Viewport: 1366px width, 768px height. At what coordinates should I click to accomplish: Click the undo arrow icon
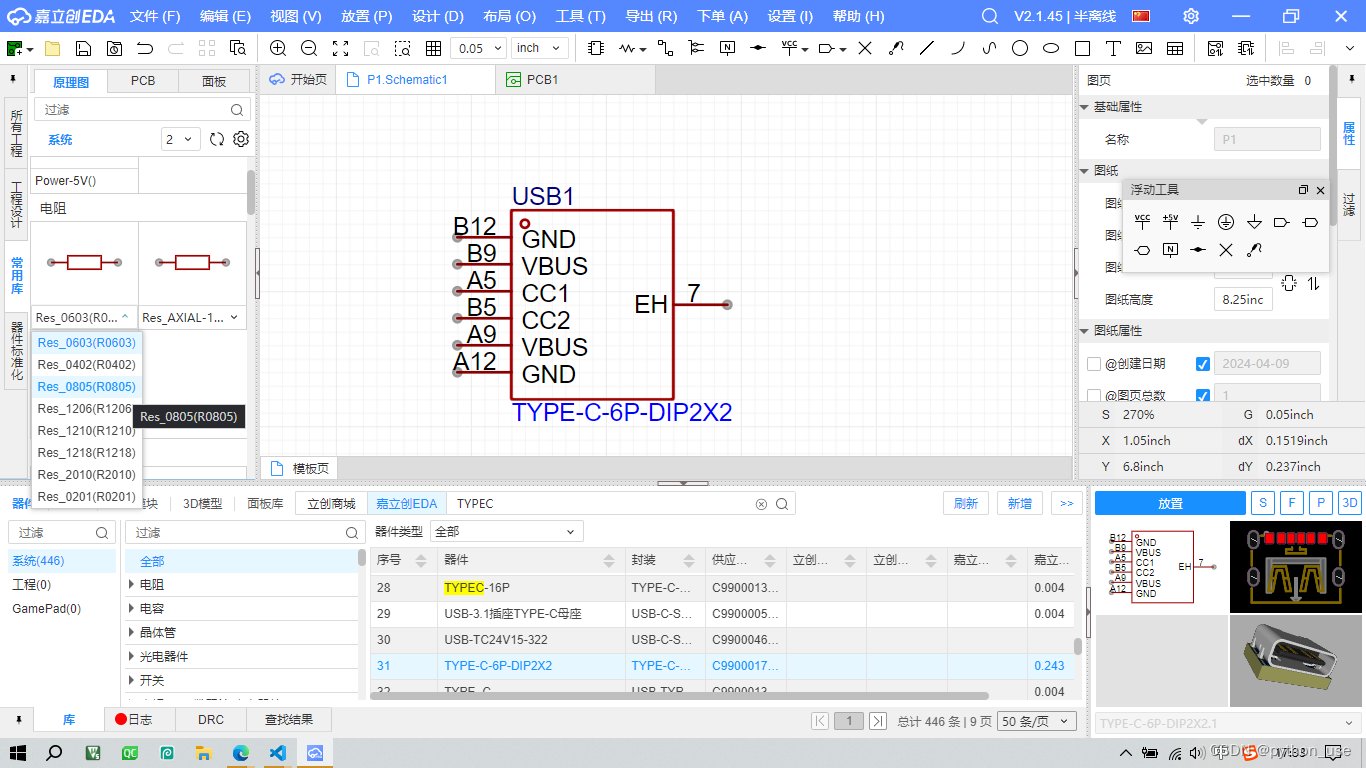point(145,48)
